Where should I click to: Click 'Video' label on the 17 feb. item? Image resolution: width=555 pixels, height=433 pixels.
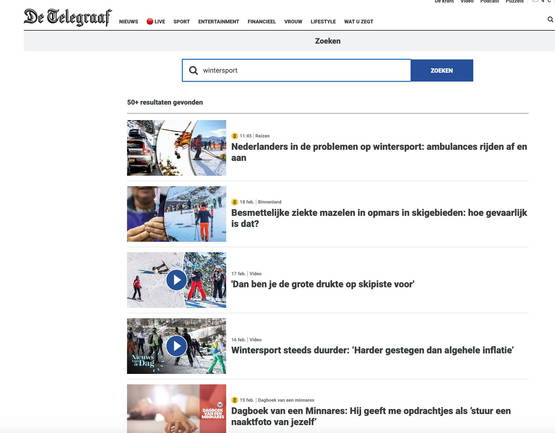(256, 274)
